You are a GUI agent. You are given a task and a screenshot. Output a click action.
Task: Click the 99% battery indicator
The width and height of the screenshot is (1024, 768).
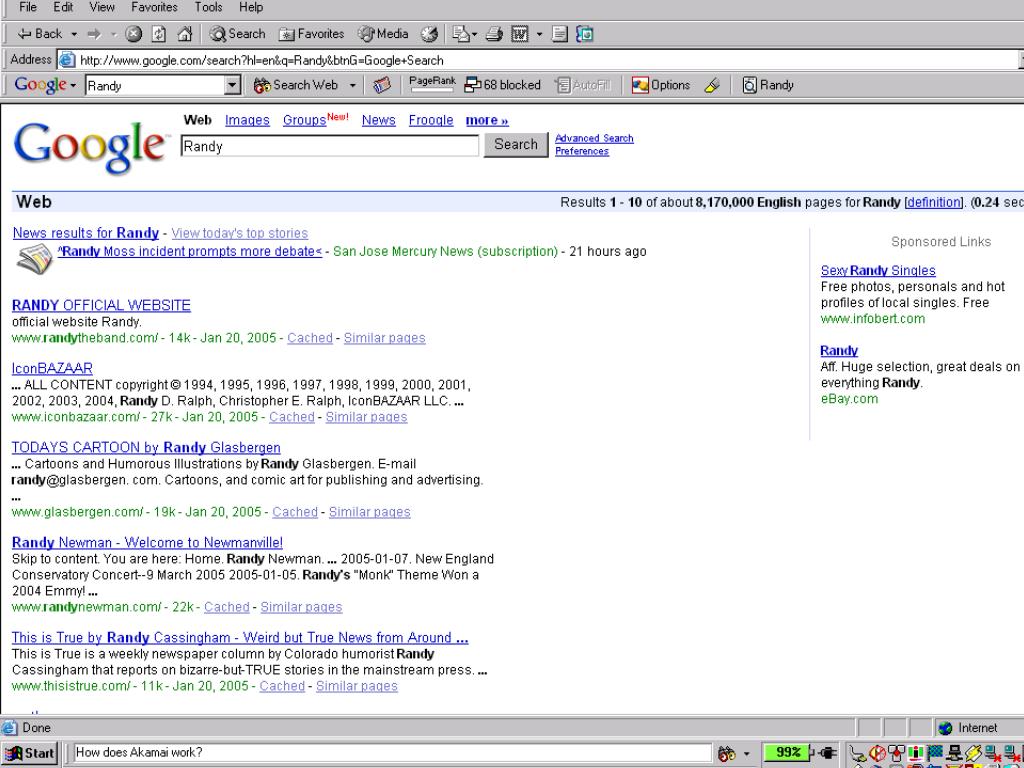[x=786, y=753]
